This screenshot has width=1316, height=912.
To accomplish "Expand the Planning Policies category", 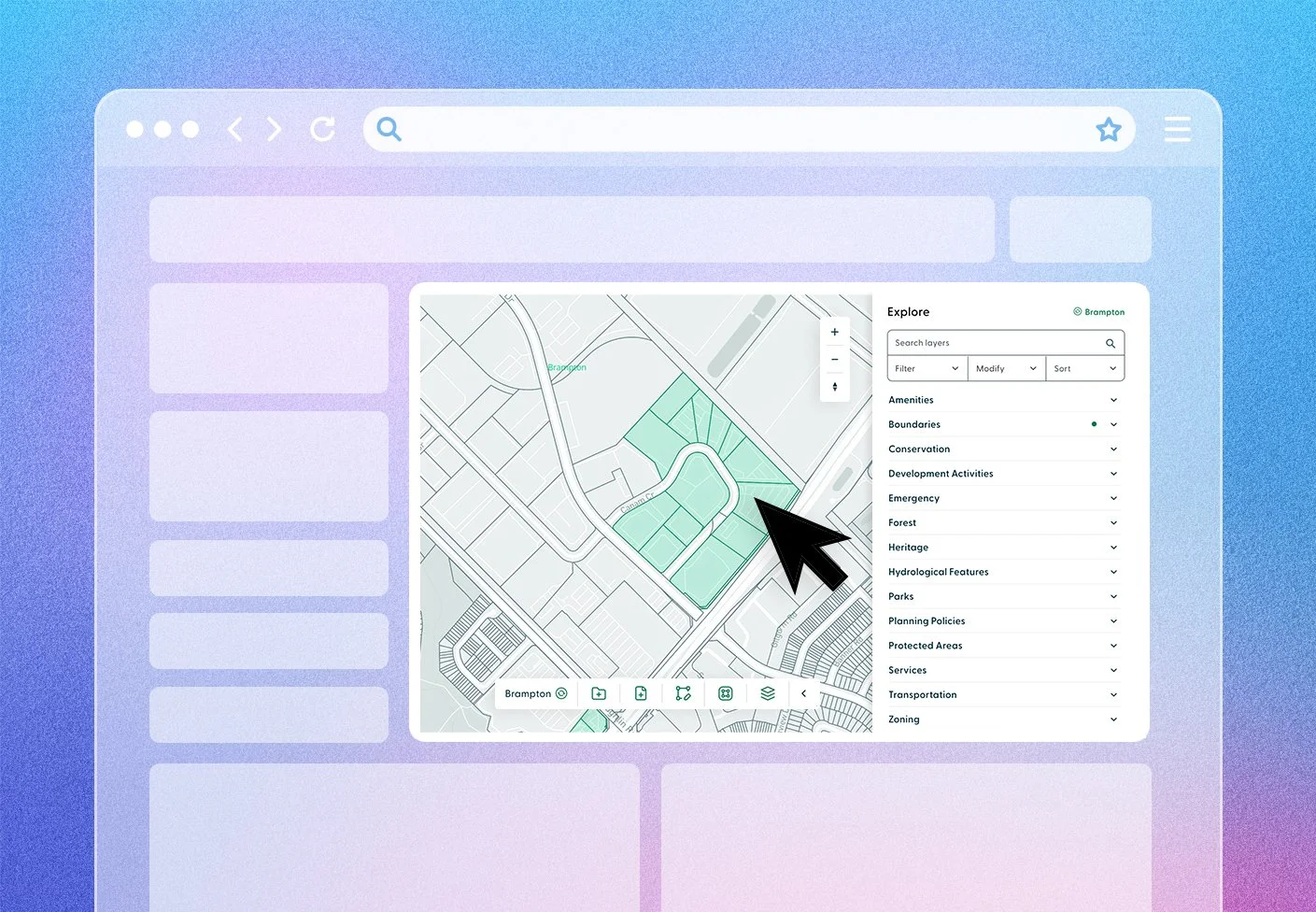I will click(1004, 621).
